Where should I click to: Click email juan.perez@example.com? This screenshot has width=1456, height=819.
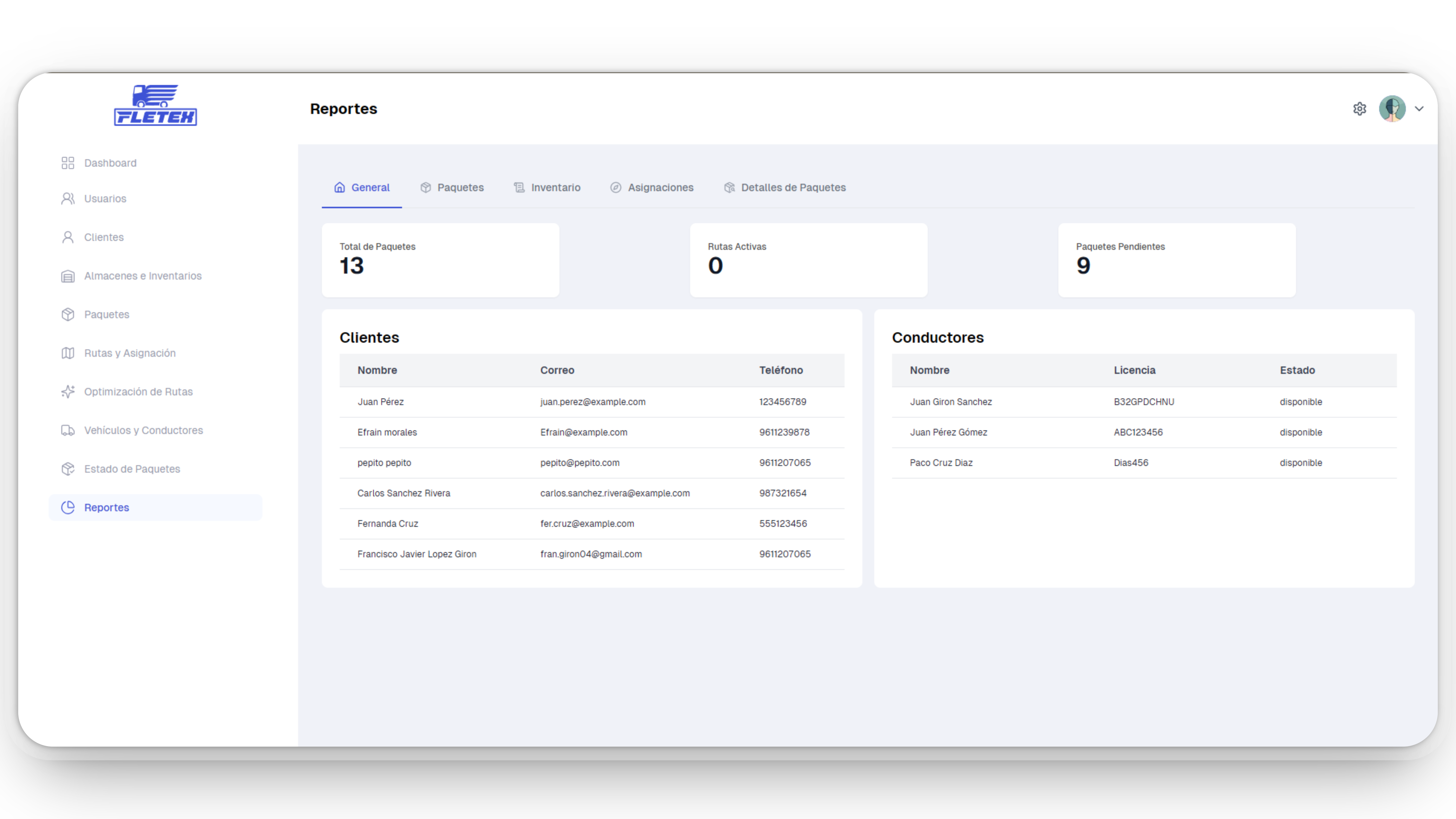593,402
